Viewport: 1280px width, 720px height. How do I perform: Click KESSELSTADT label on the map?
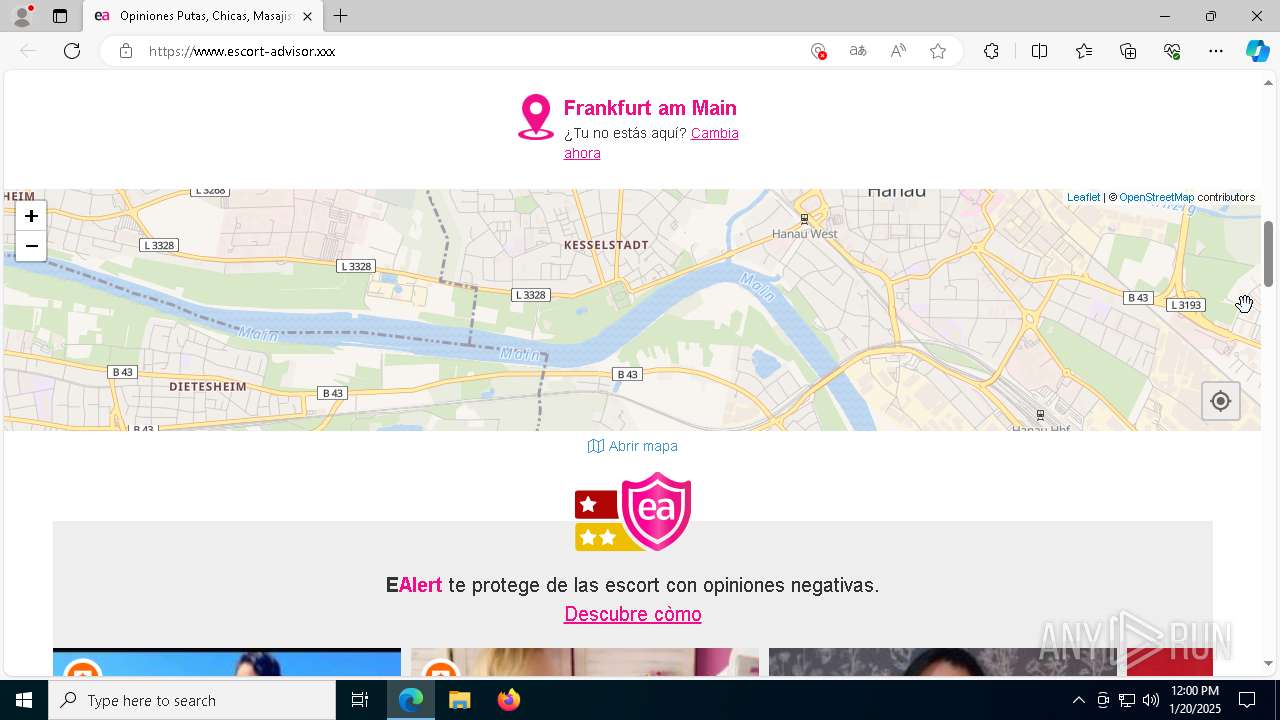pyautogui.click(x=606, y=245)
